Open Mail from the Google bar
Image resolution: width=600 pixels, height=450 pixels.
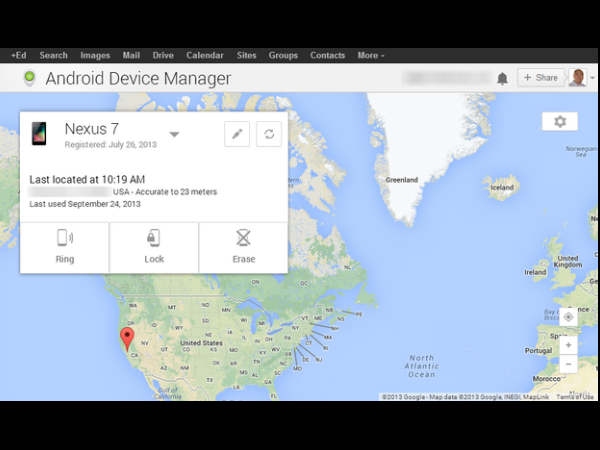point(131,55)
